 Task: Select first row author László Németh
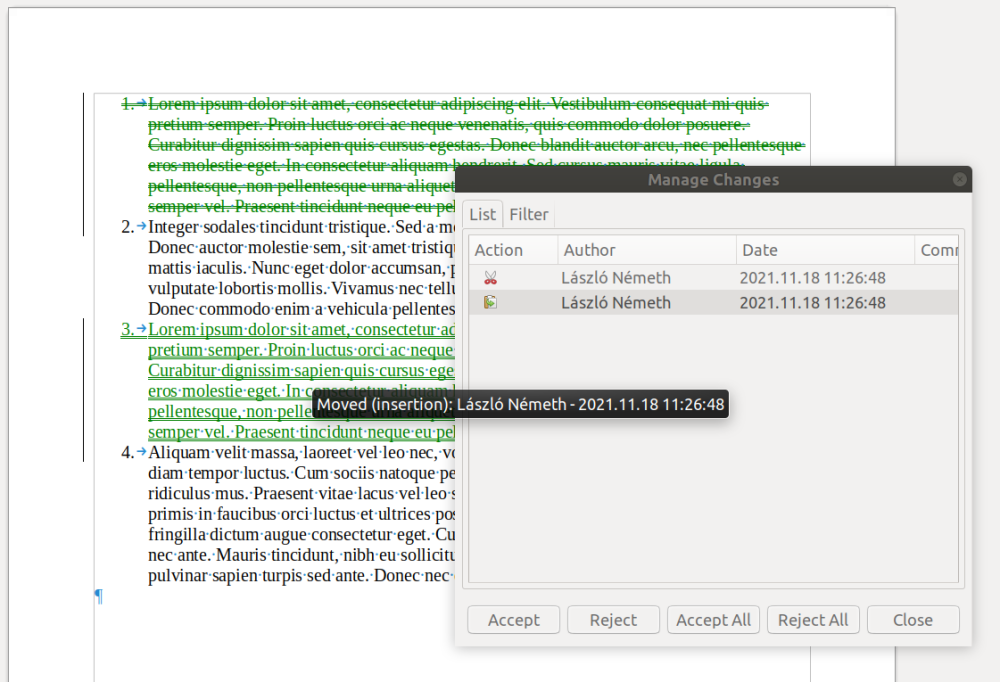[615, 278]
